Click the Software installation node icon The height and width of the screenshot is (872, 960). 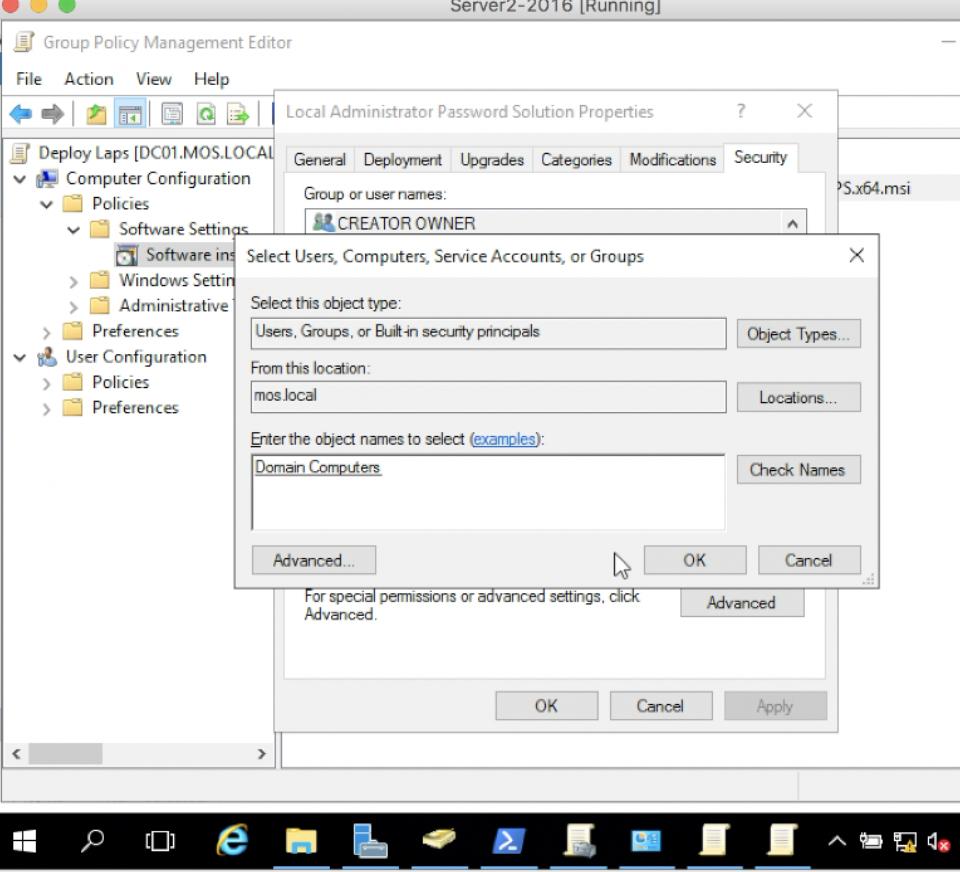click(127, 255)
